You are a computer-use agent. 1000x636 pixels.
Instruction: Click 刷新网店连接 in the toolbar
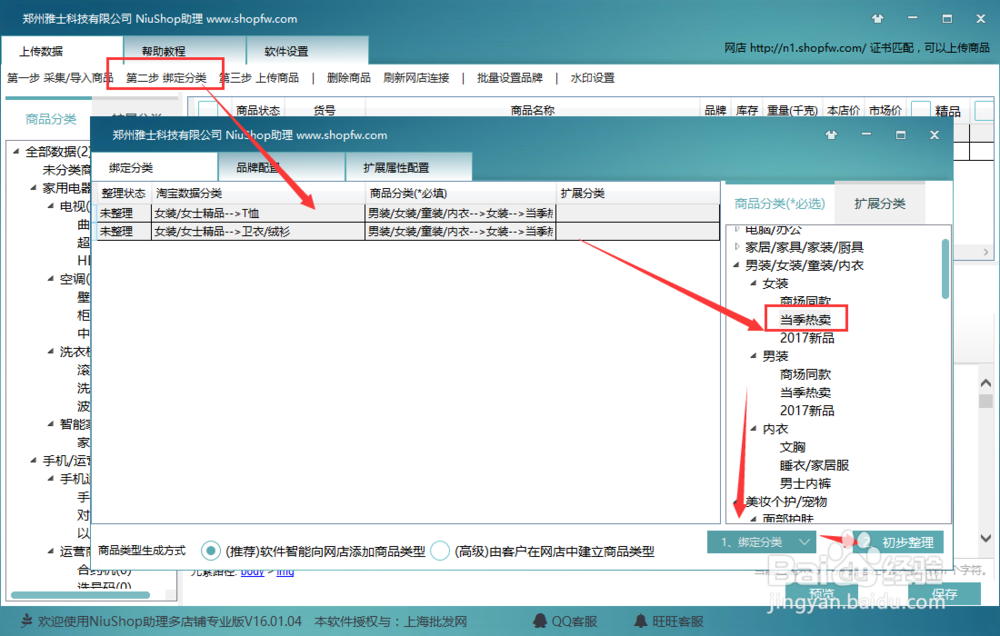pos(416,78)
